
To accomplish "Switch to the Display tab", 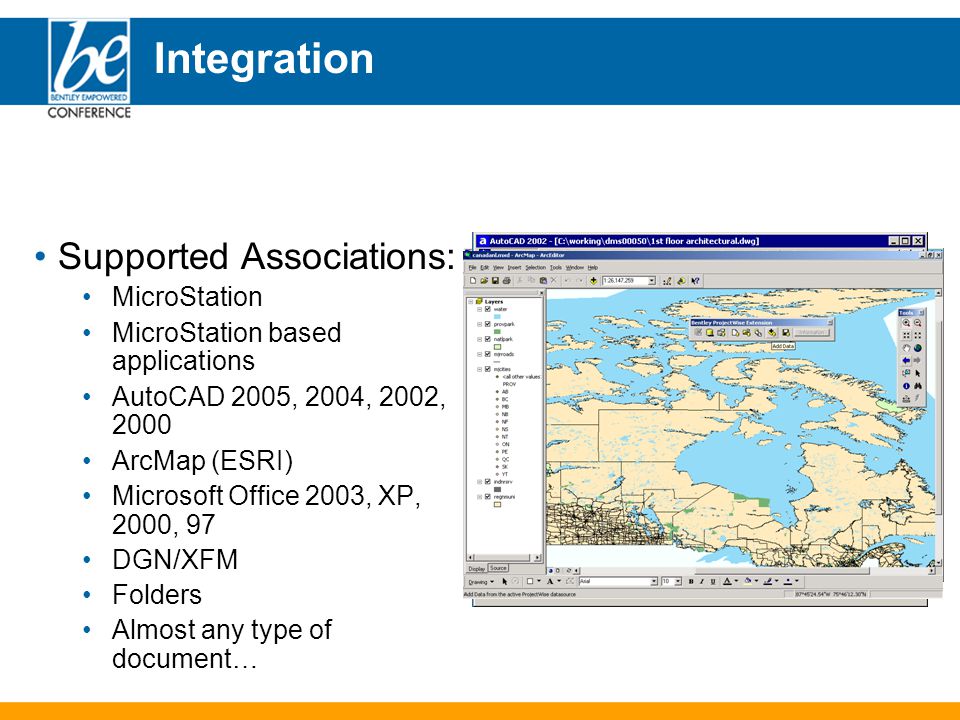I will (477, 569).
